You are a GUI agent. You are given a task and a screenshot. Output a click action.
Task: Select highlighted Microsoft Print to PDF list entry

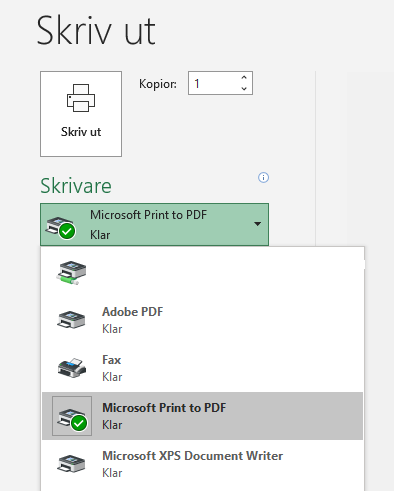pos(202,416)
